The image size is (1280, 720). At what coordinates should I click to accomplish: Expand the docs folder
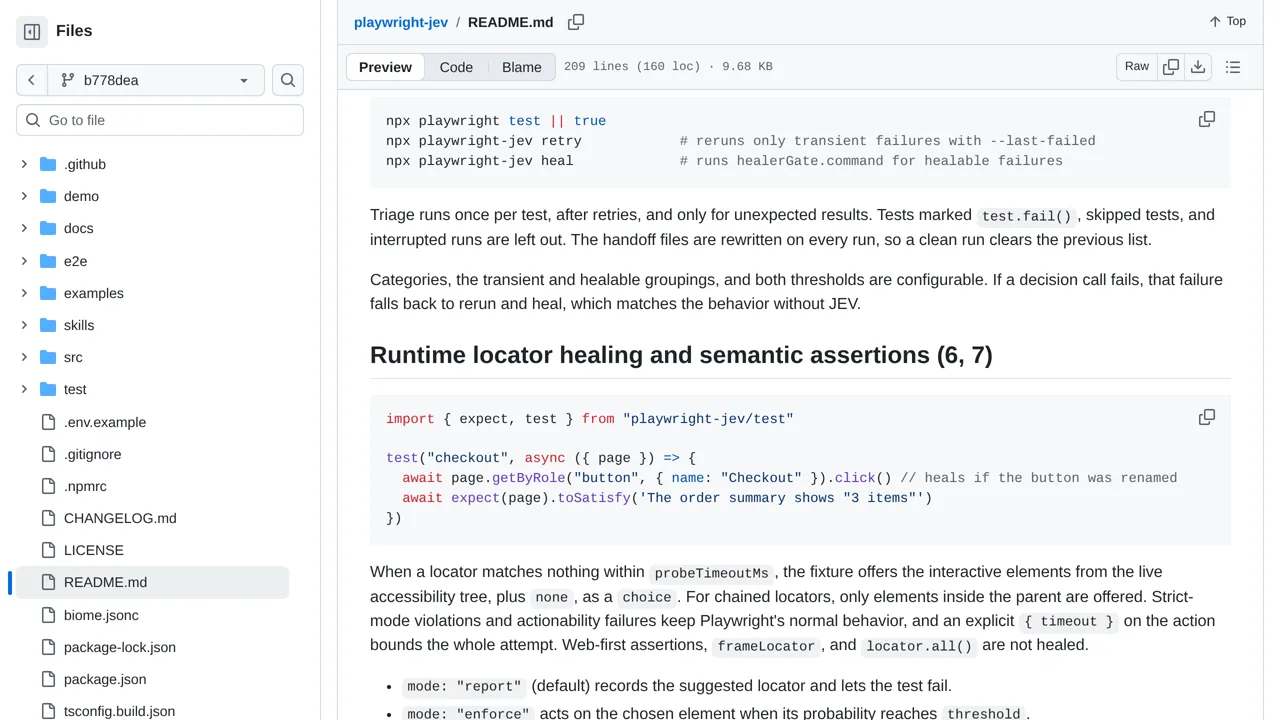(x=24, y=228)
